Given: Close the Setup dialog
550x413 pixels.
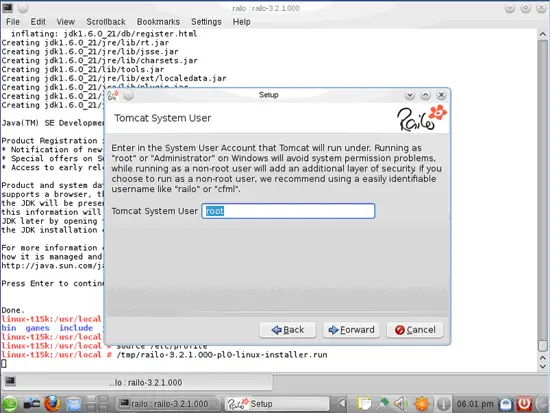Looking at the screenshot, I should tap(441, 95).
